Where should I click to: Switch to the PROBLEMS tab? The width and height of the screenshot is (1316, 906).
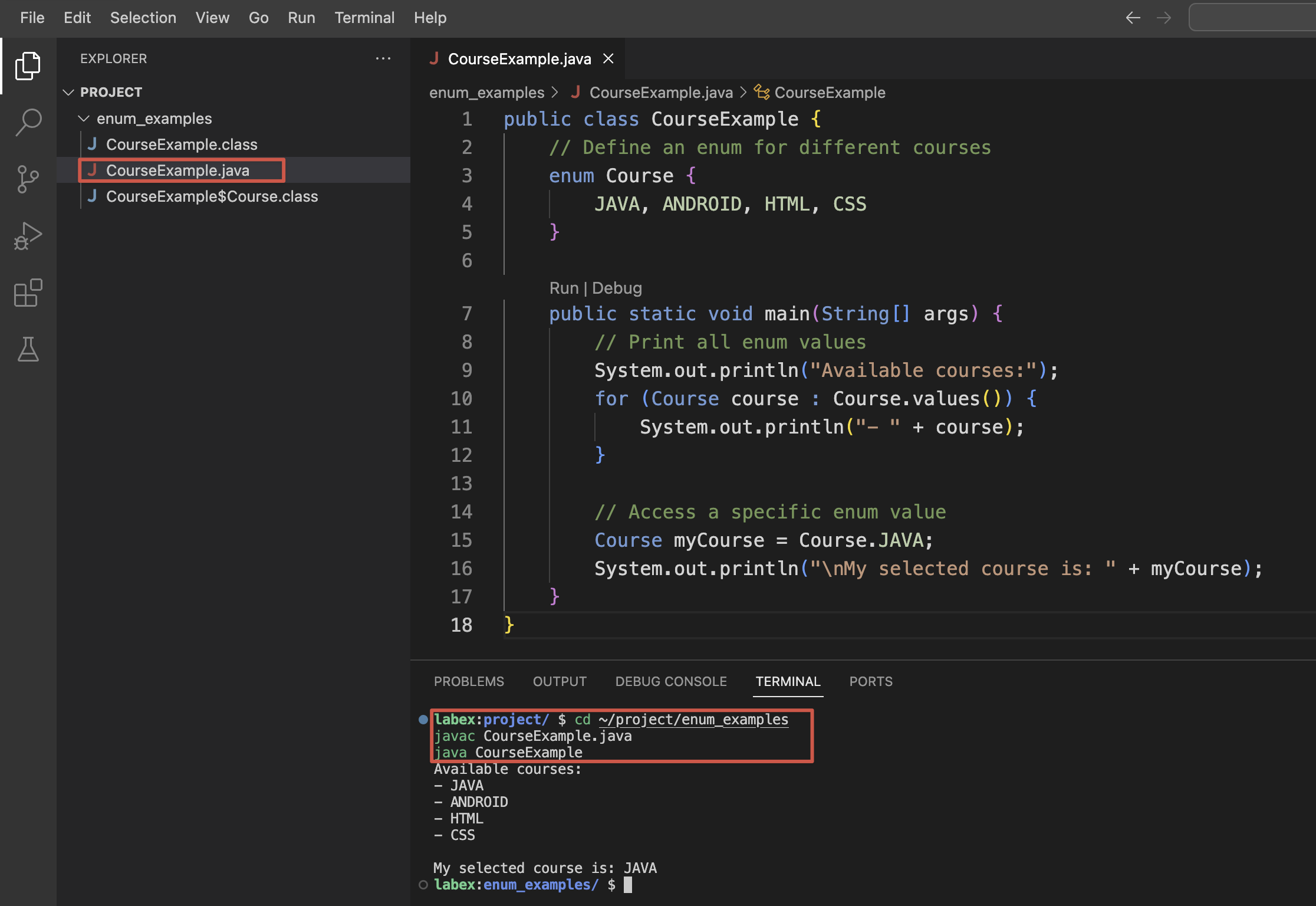click(x=469, y=681)
